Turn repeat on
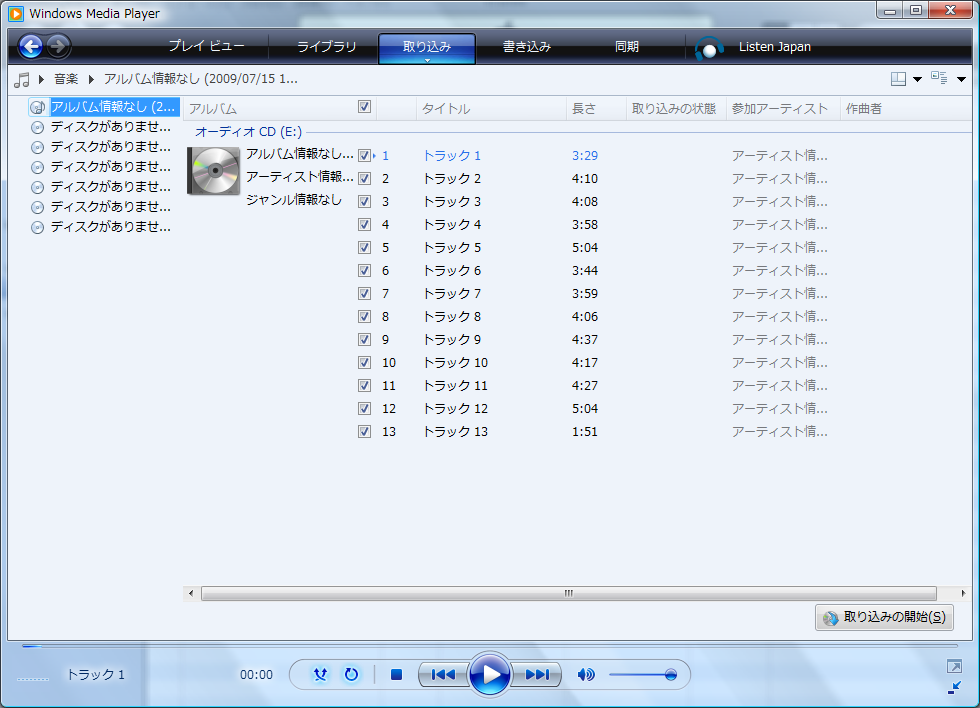This screenshot has height=708, width=980. point(351,674)
